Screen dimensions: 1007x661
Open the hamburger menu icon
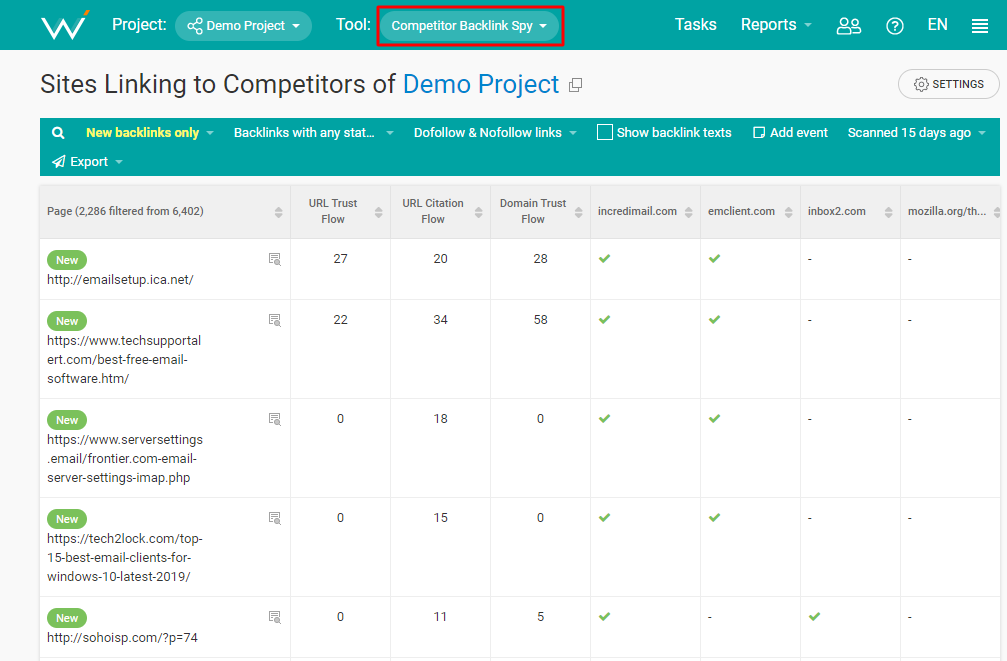[979, 26]
